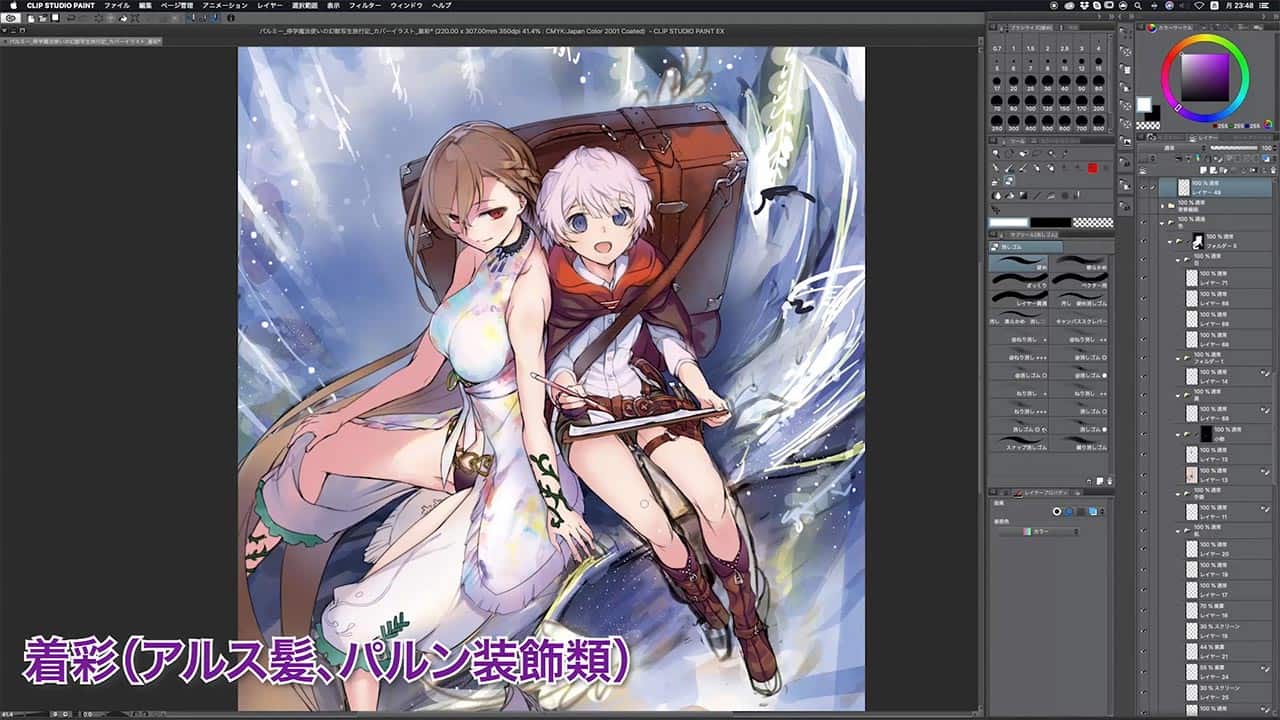Pick the レイヤー貫通 eraser sub tool
This screenshot has width=1280, height=720.
pos(1018,298)
